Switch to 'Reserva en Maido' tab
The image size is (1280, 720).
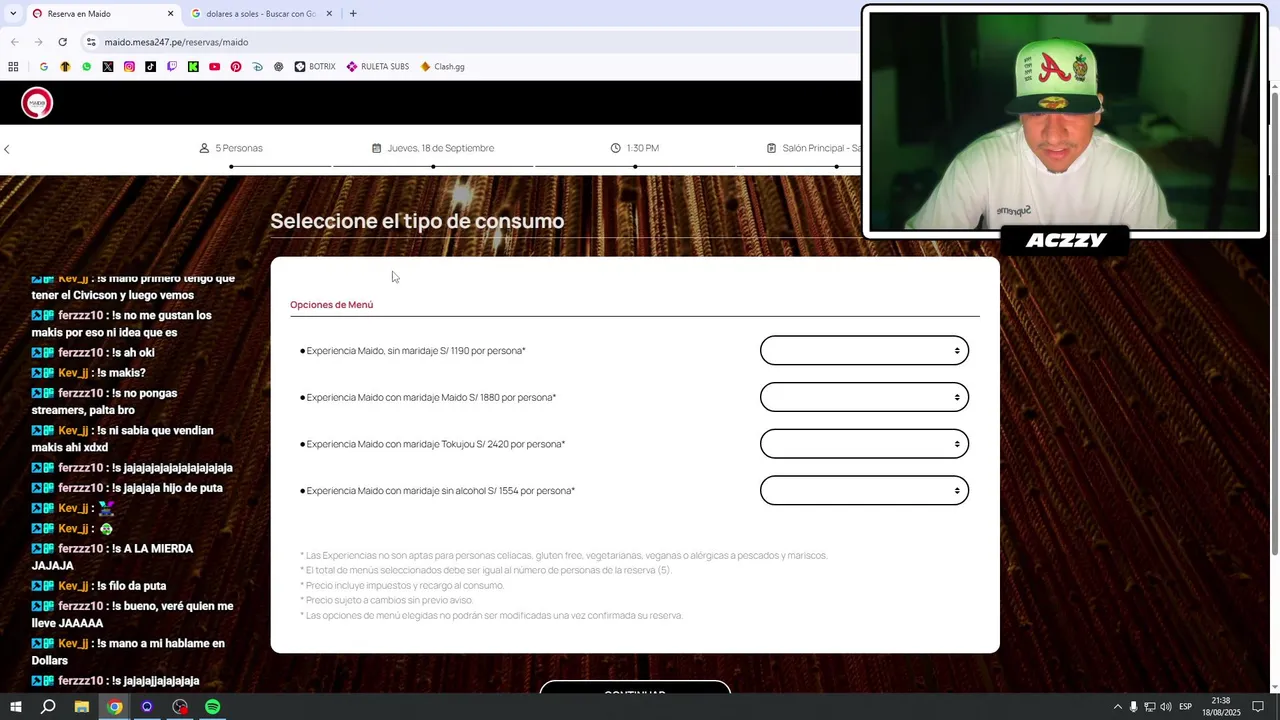click(x=101, y=14)
